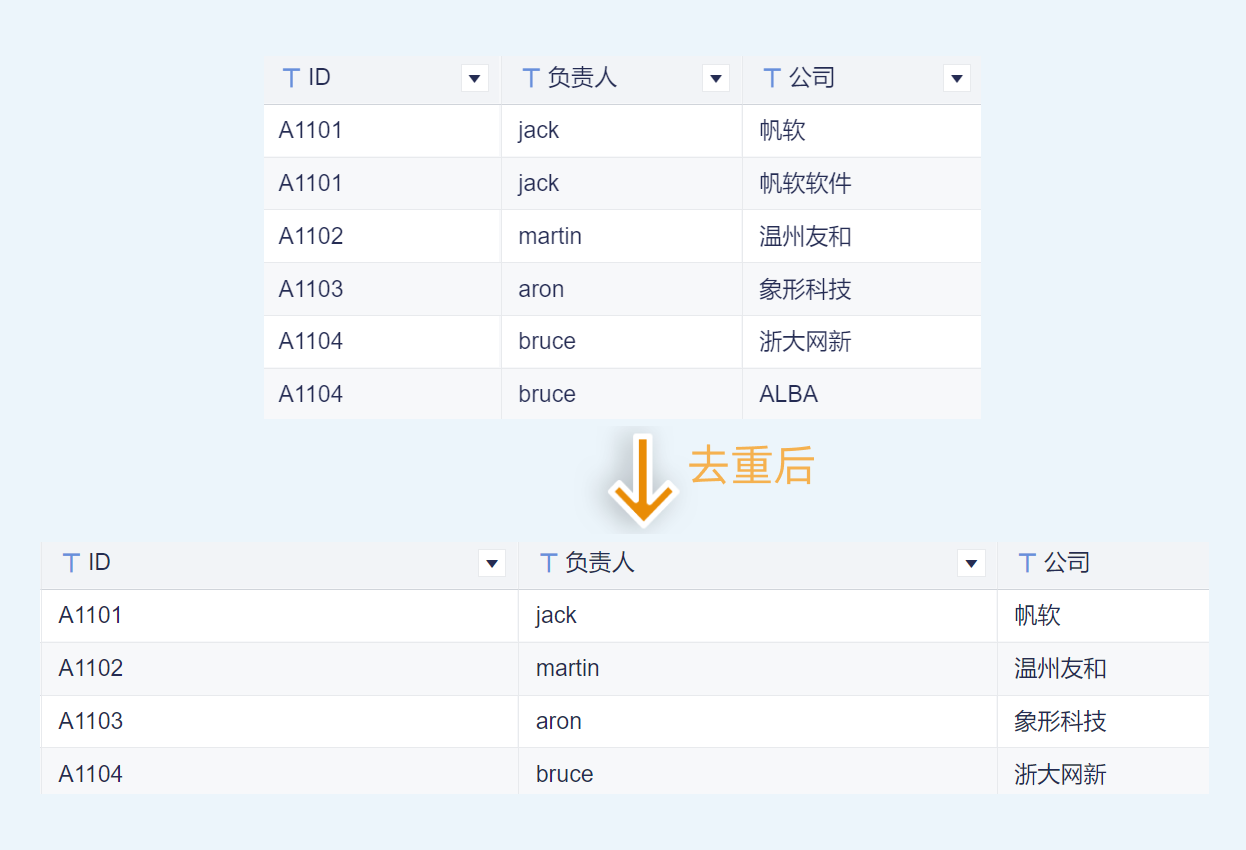Viewport: 1246px width, 850px height.
Task: Click the text-type icon beside ID in top table
Action: point(291,78)
